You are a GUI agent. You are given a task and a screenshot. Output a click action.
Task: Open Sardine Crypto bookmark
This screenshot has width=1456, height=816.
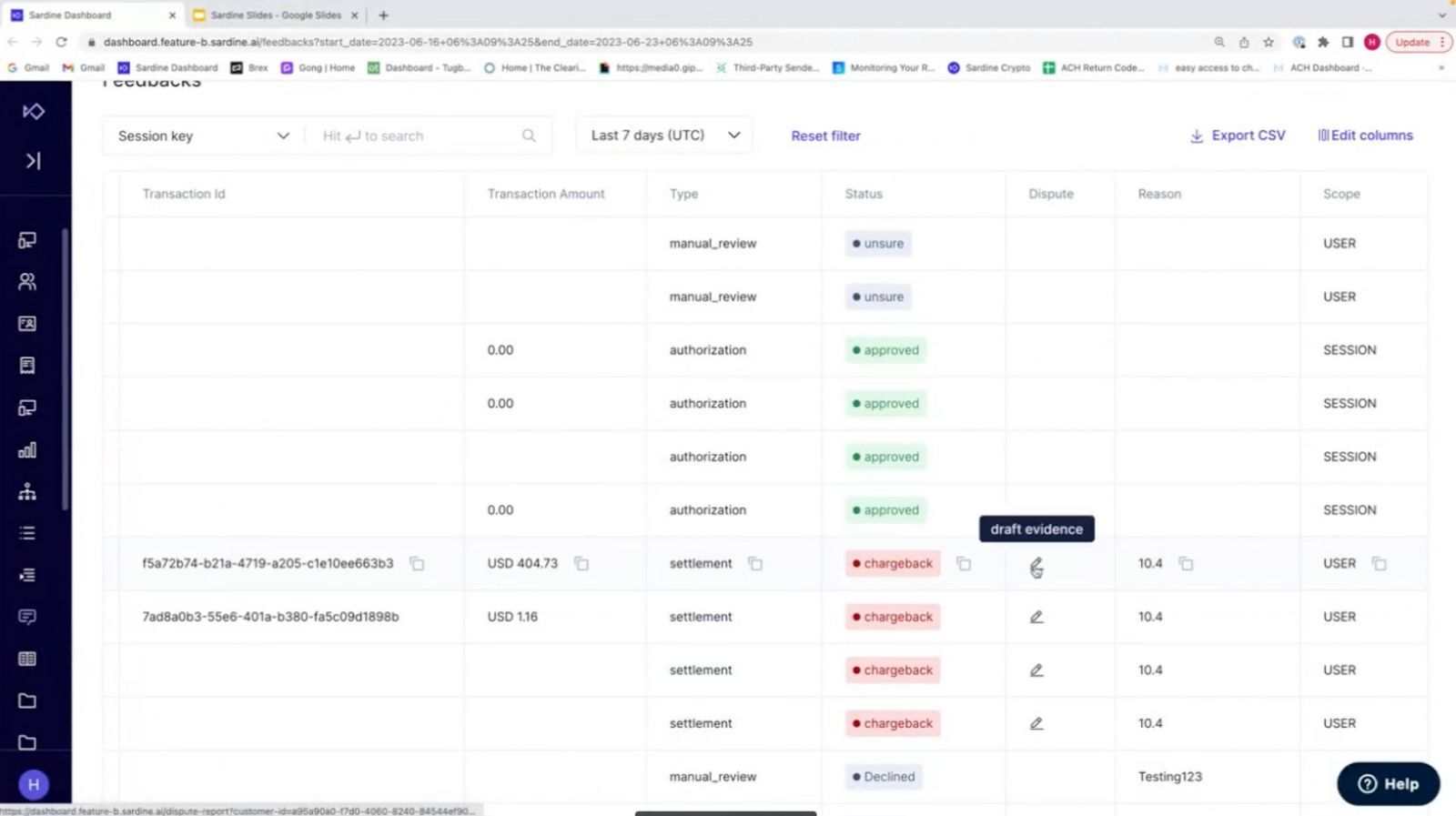click(x=989, y=67)
